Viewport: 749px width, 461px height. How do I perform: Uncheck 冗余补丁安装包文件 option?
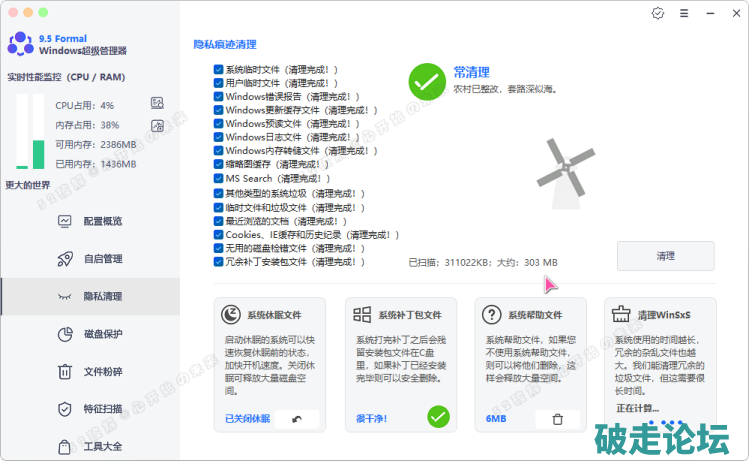pos(218,261)
